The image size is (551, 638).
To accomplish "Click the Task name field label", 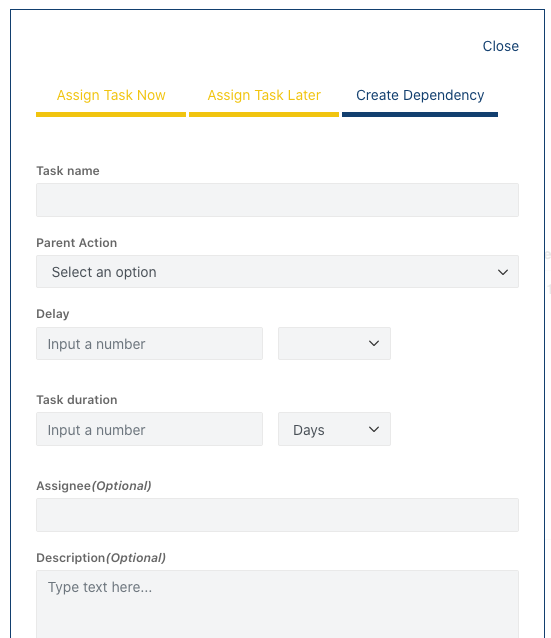I will [68, 171].
